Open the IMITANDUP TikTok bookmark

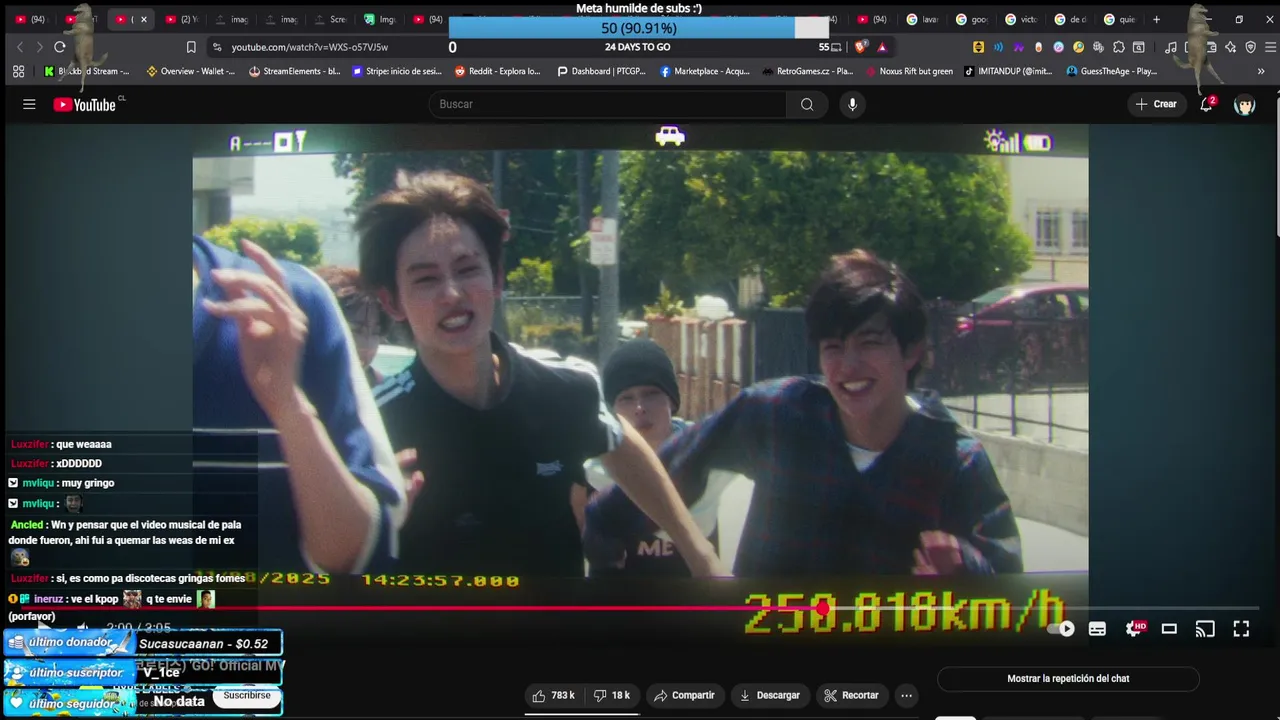[x=1008, y=71]
